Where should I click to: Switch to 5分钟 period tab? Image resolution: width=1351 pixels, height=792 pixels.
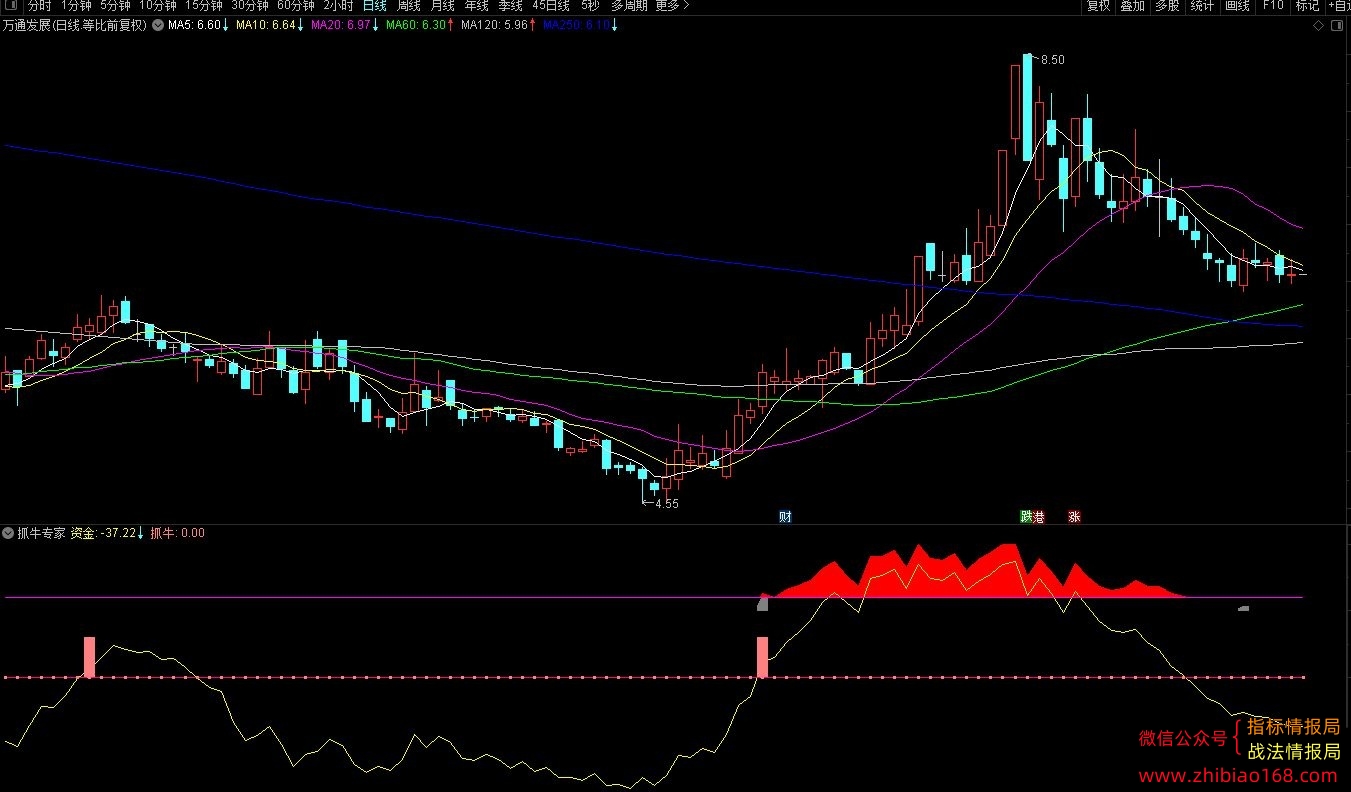pyautogui.click(x=116, y=6)
